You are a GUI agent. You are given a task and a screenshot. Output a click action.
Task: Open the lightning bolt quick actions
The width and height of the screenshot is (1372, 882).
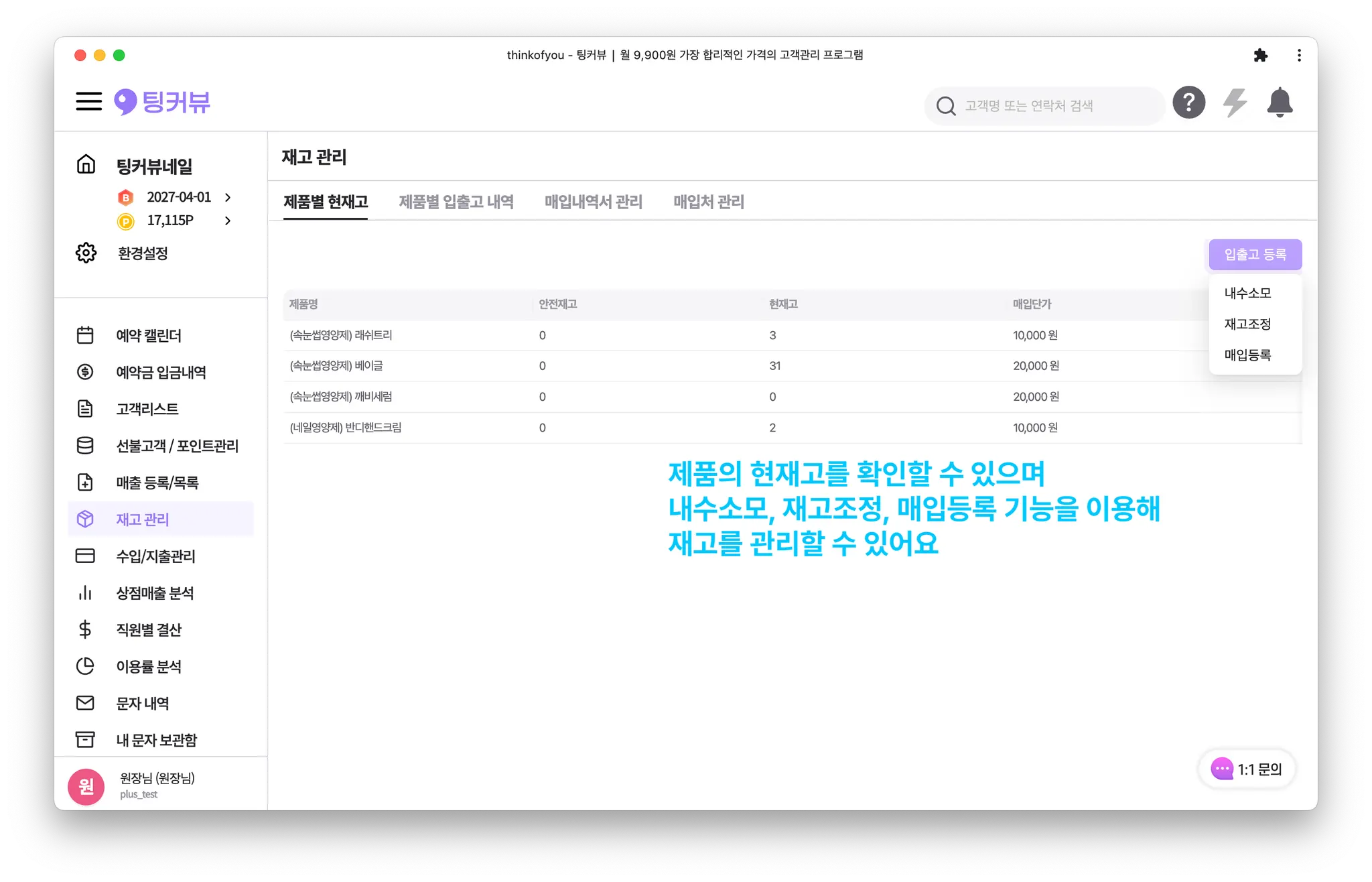(1234, 103)
